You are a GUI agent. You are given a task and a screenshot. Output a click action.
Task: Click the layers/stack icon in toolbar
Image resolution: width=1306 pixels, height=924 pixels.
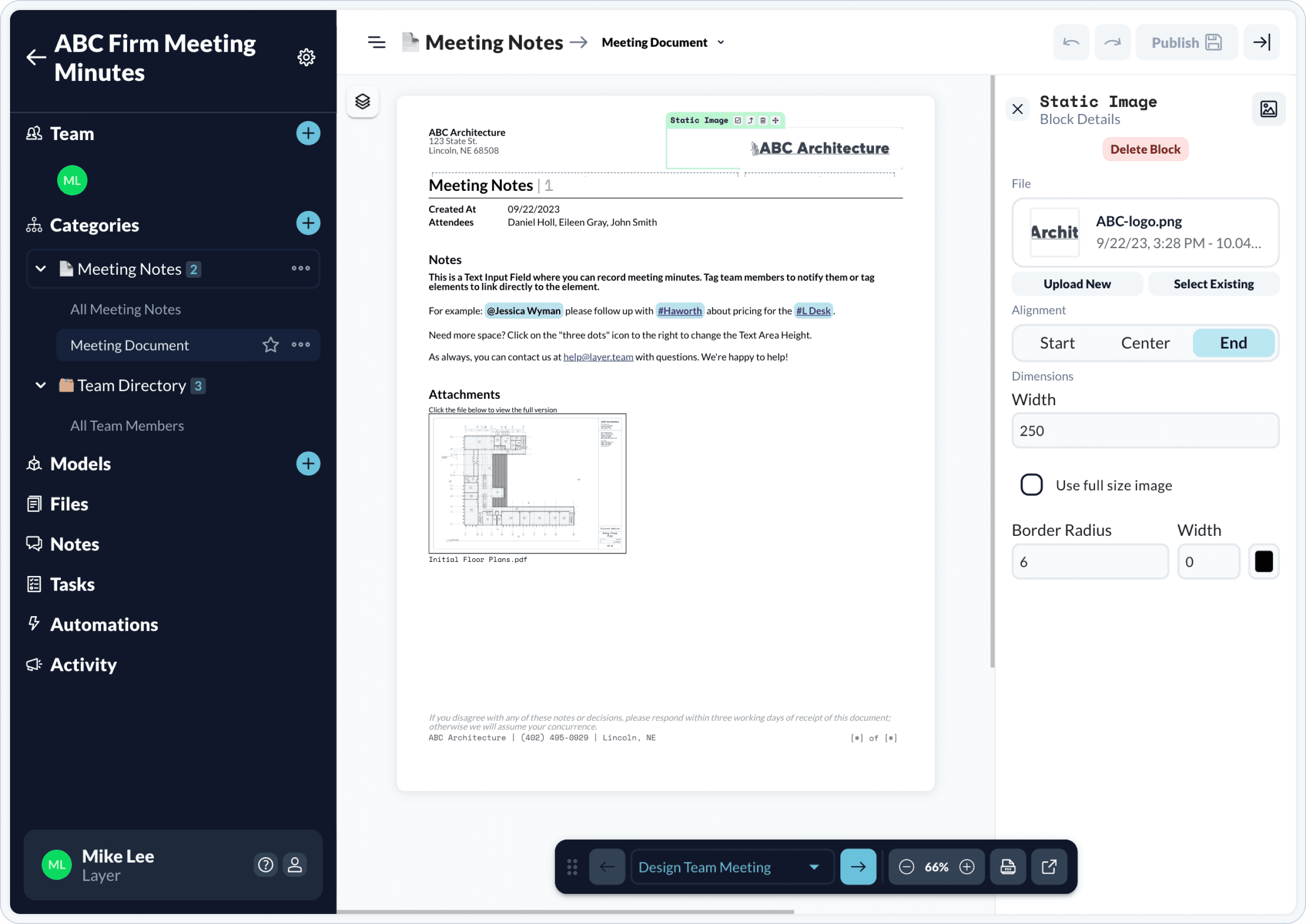pyautogui.click(x=362, y=101)
